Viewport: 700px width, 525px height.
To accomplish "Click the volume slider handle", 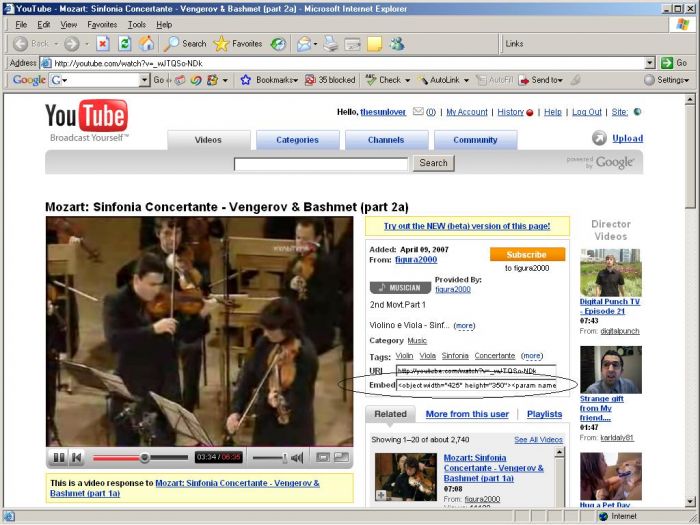I will pos(284,458).
